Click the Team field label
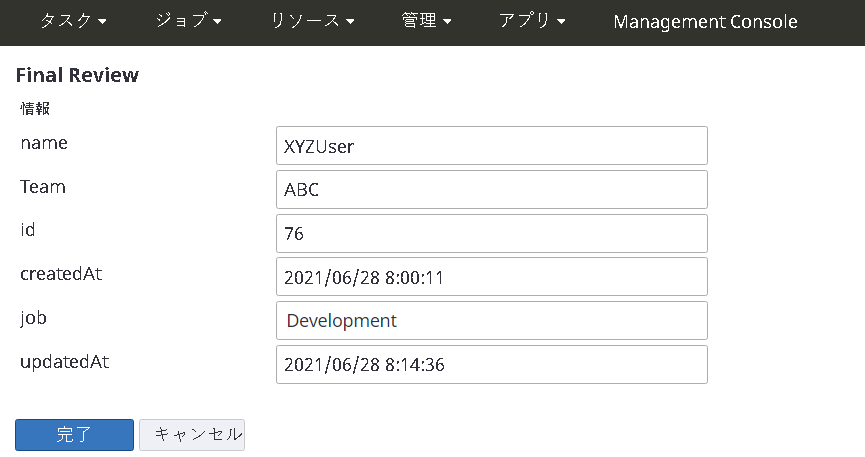865x457 pixels. pos(42,186)
